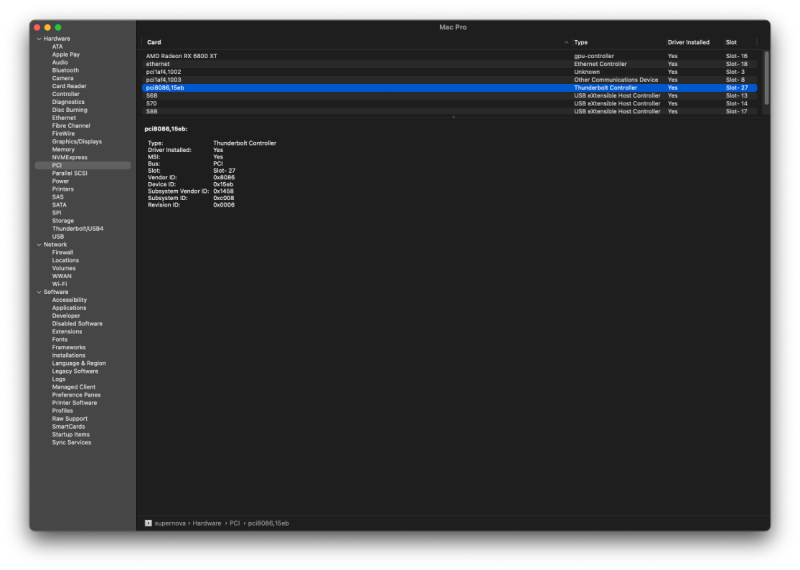This screenshot has width=800, height=570.
Task: Open Bluetooth in the sidebar
Action: click(x=65, y=70)
